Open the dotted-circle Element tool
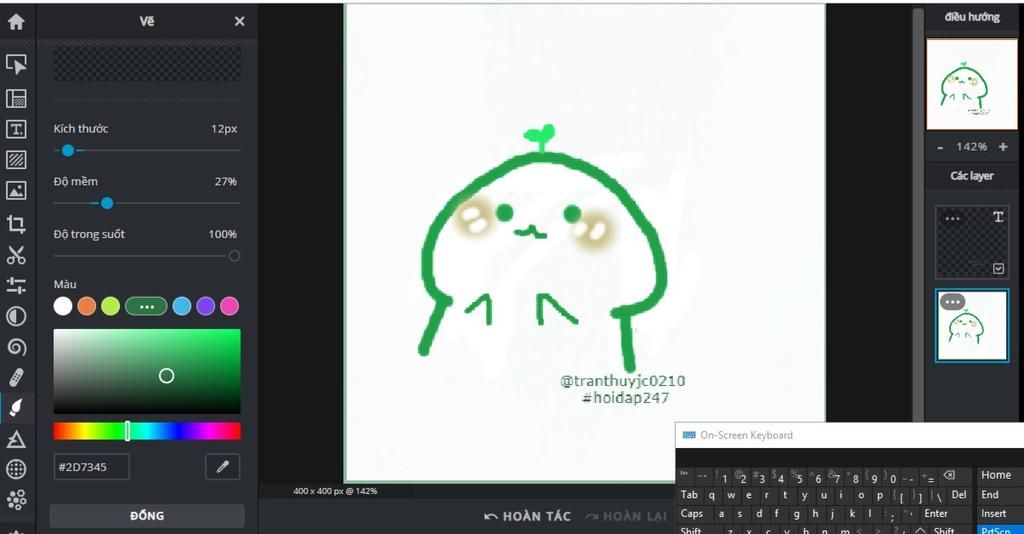 point(16,469)
